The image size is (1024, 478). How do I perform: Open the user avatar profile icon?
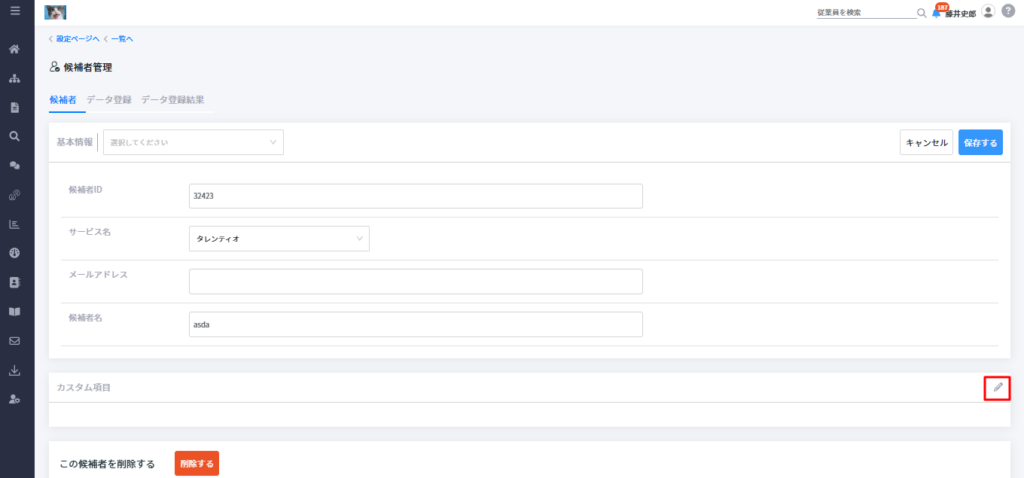click(x=988, y=11)
